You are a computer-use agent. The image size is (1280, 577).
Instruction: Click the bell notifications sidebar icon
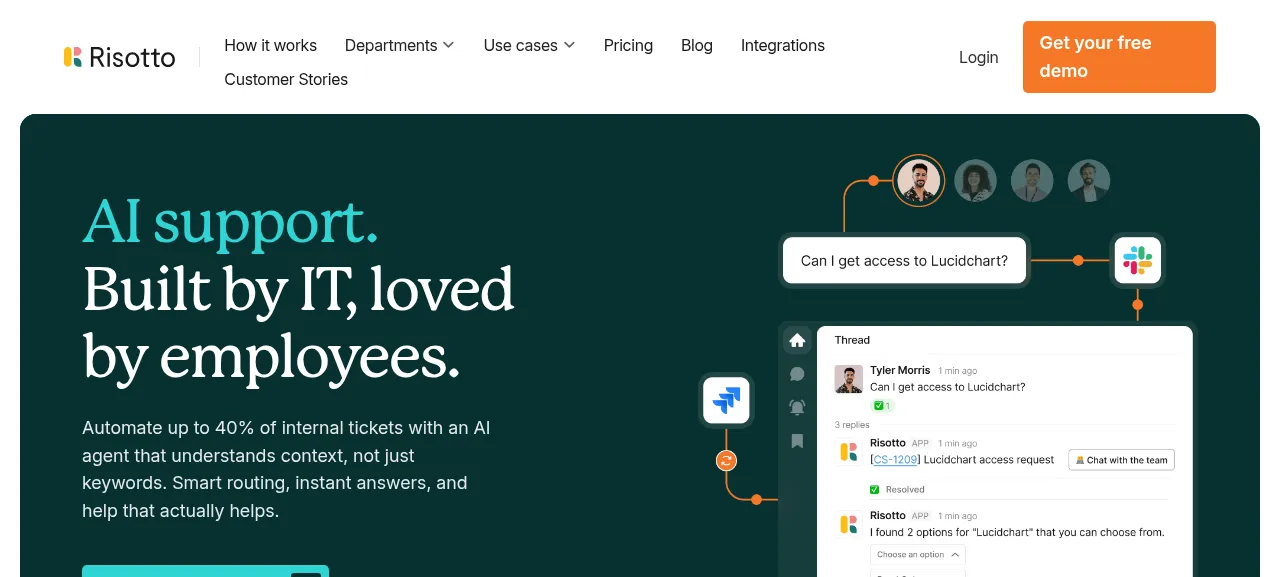pos(797,407)
